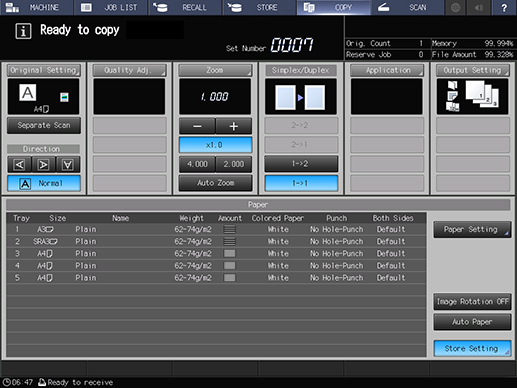Click the color mode icon in original preview

[x=64, y=97]
